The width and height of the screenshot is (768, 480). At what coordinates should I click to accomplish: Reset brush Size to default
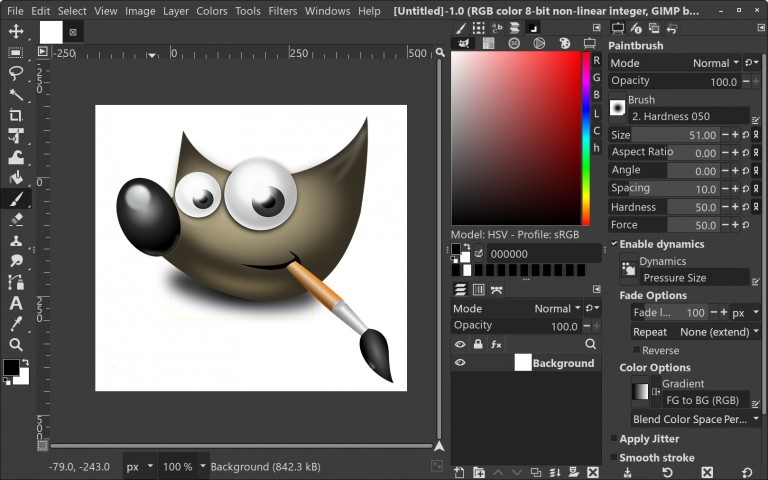[745, 135]
